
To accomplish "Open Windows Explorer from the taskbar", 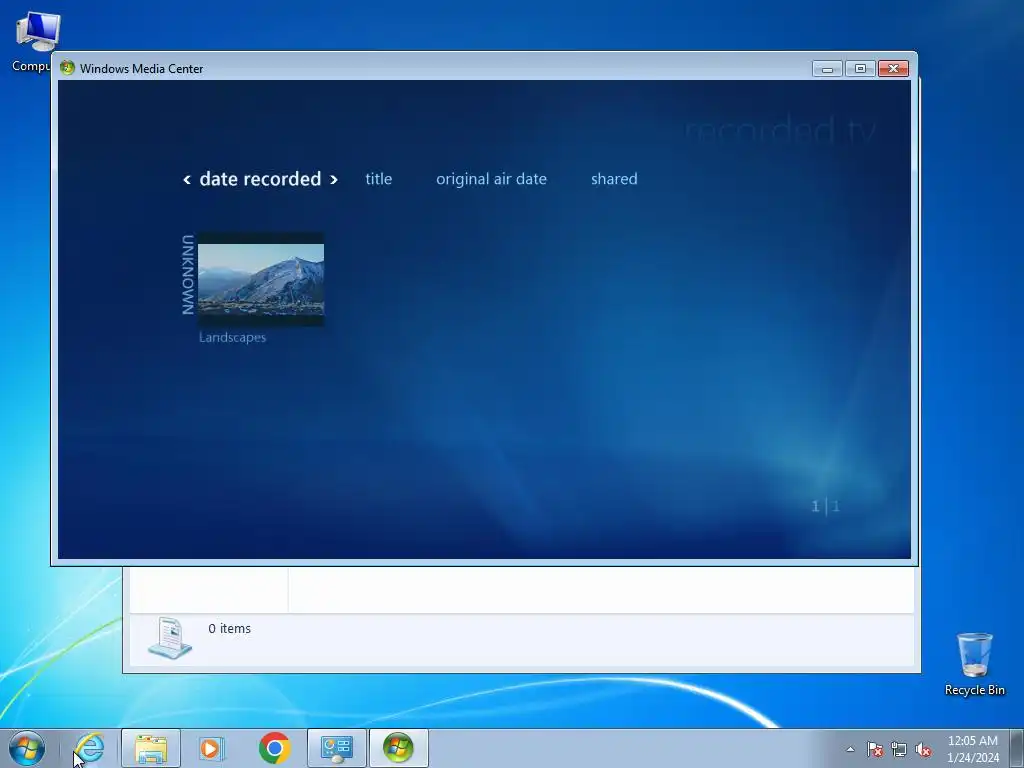I will coord(151,748).
